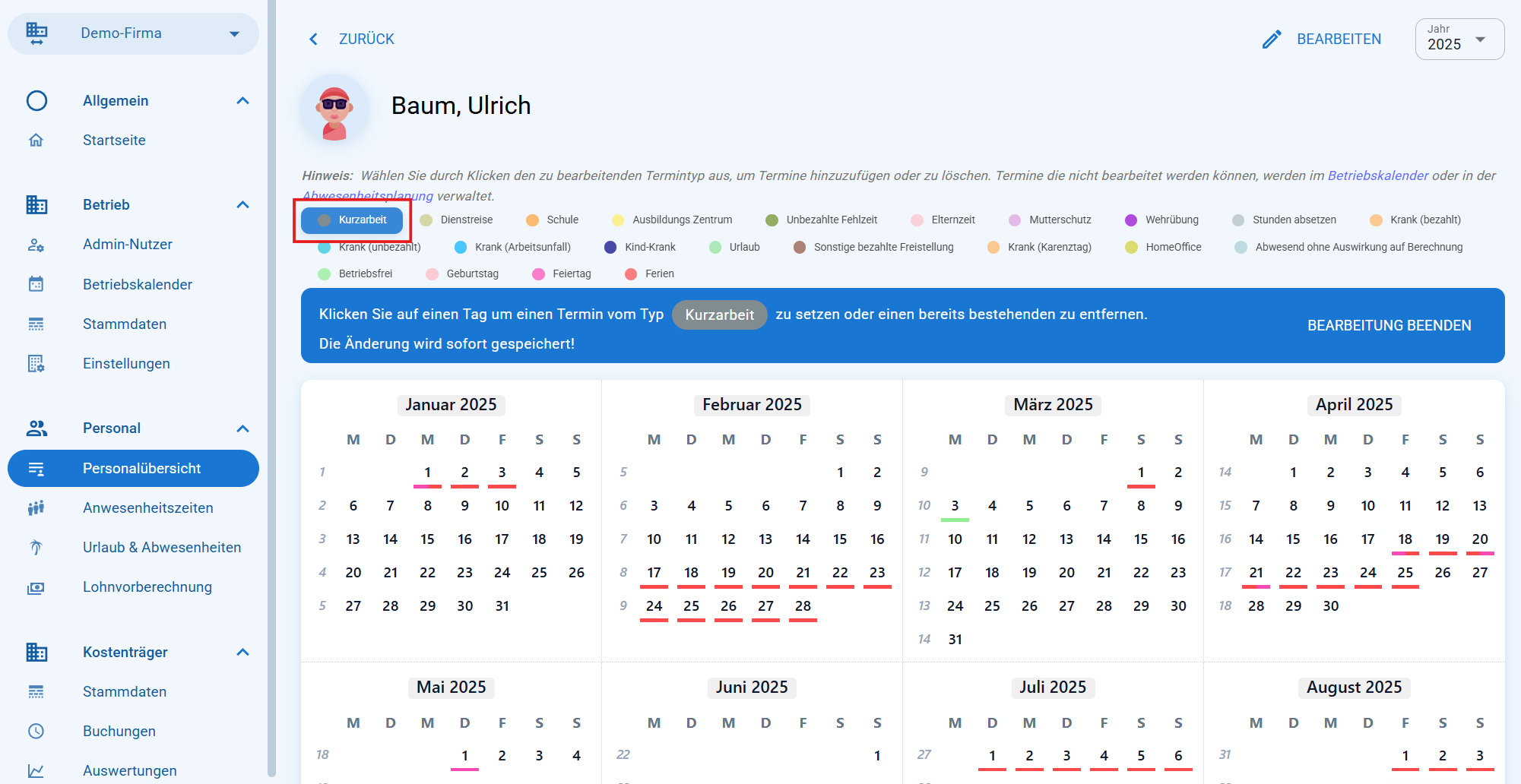
Task: Click the Buchungen clock icon
Action: point(36,731)
